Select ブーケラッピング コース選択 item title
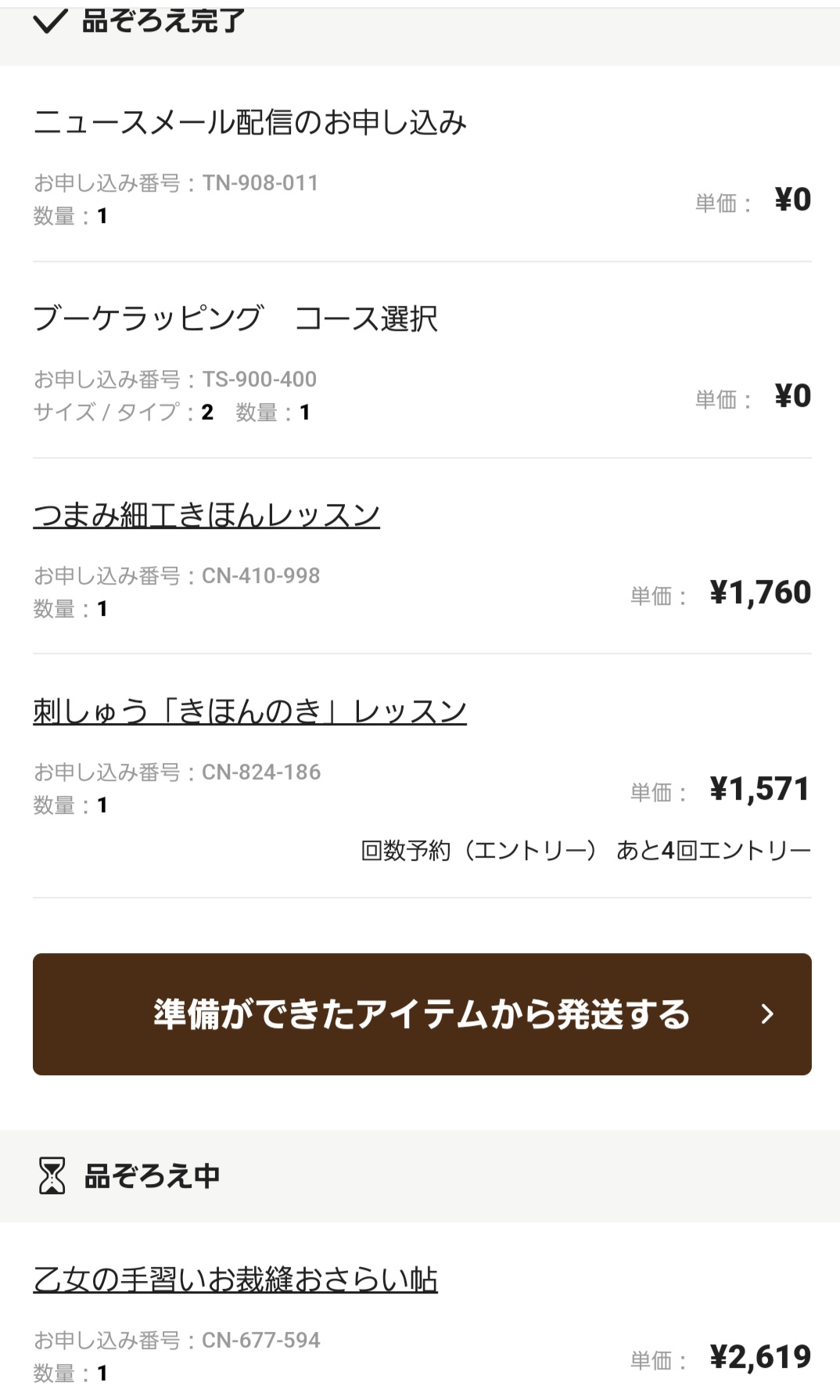840x1400 pixels. click(x=235, y=319)
